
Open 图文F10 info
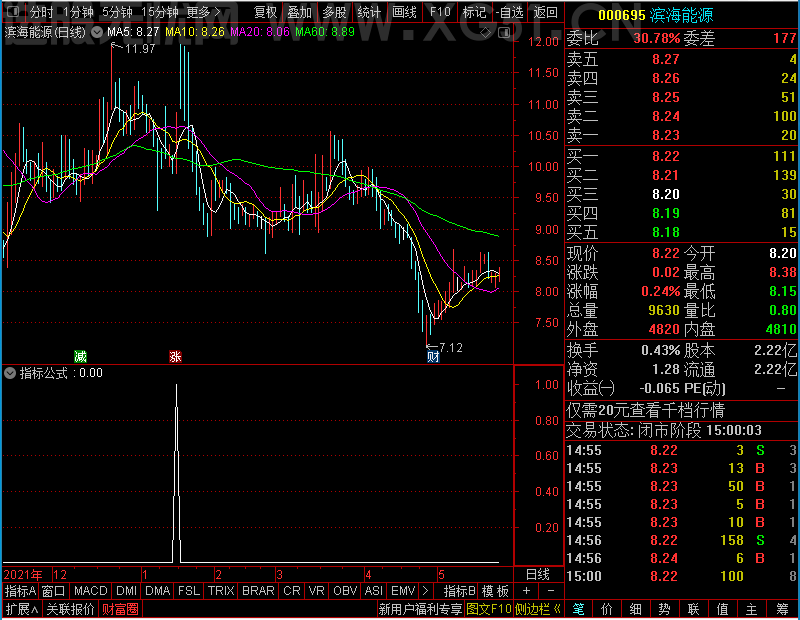click(x=489, y=609)
